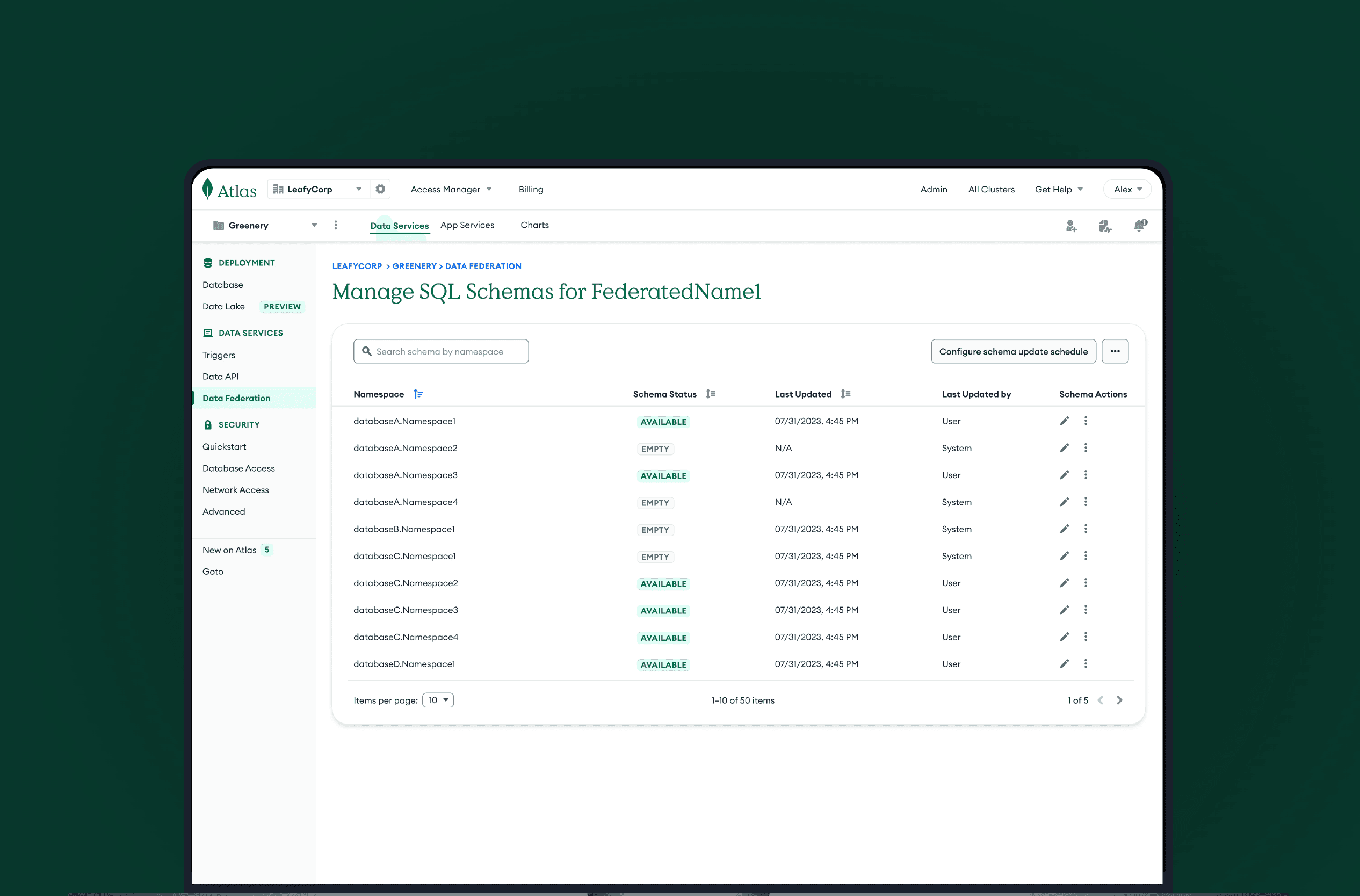The image size is (1360, 896).
Task: Click edit pencil for databaseD.Namespace1
Action: [1064, 664]
